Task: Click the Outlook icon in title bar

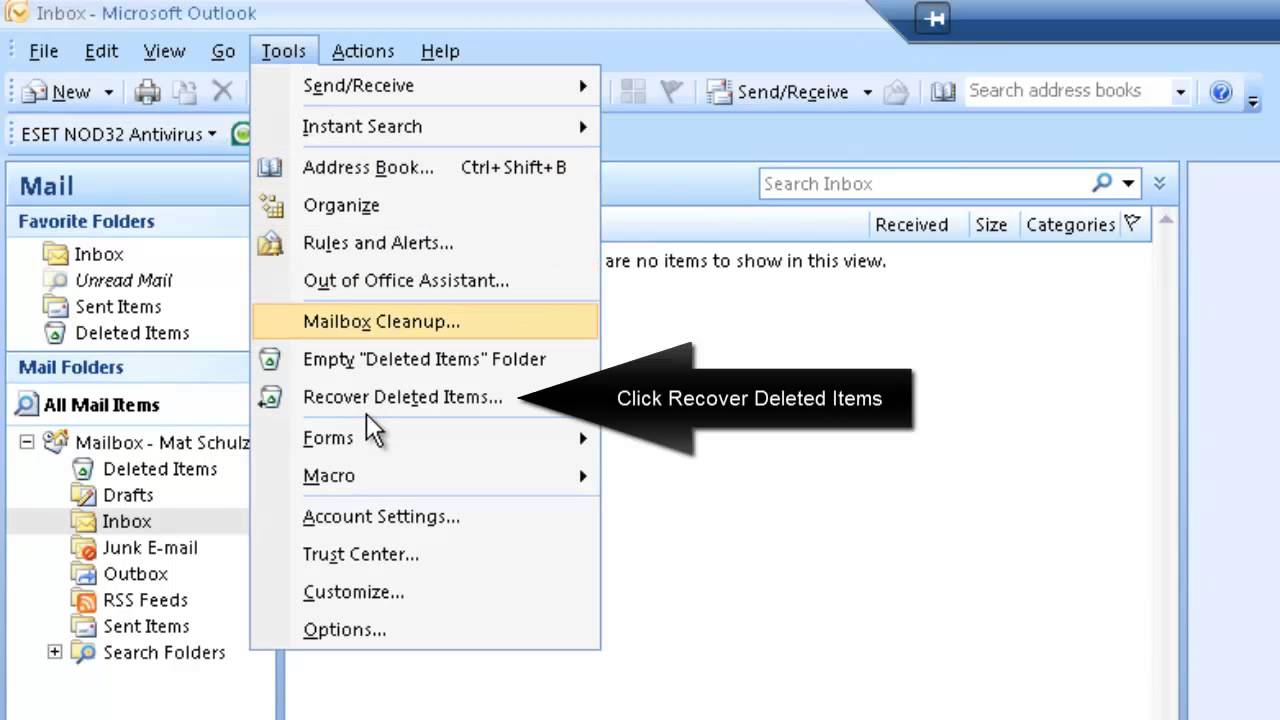Action: pos(16,13)
